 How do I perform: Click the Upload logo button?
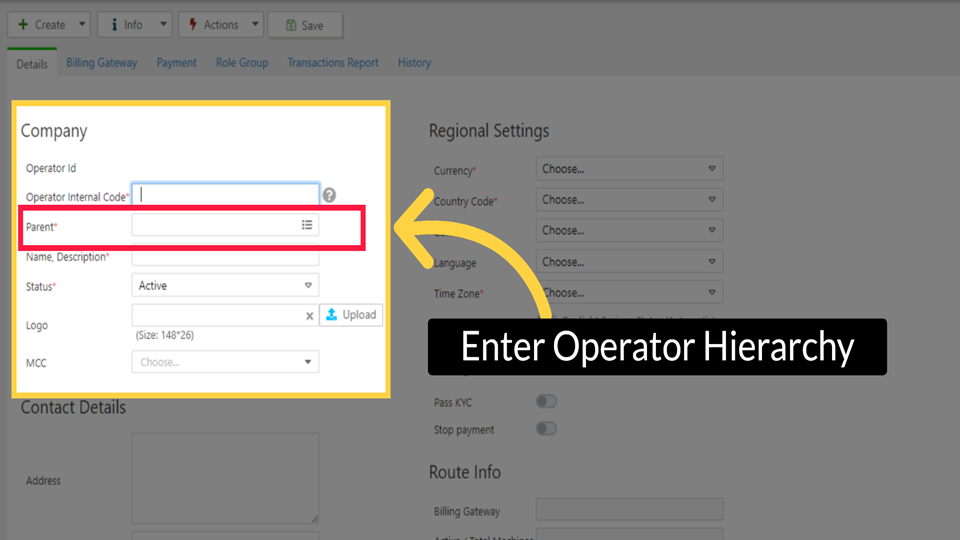(x=351, y=315)
